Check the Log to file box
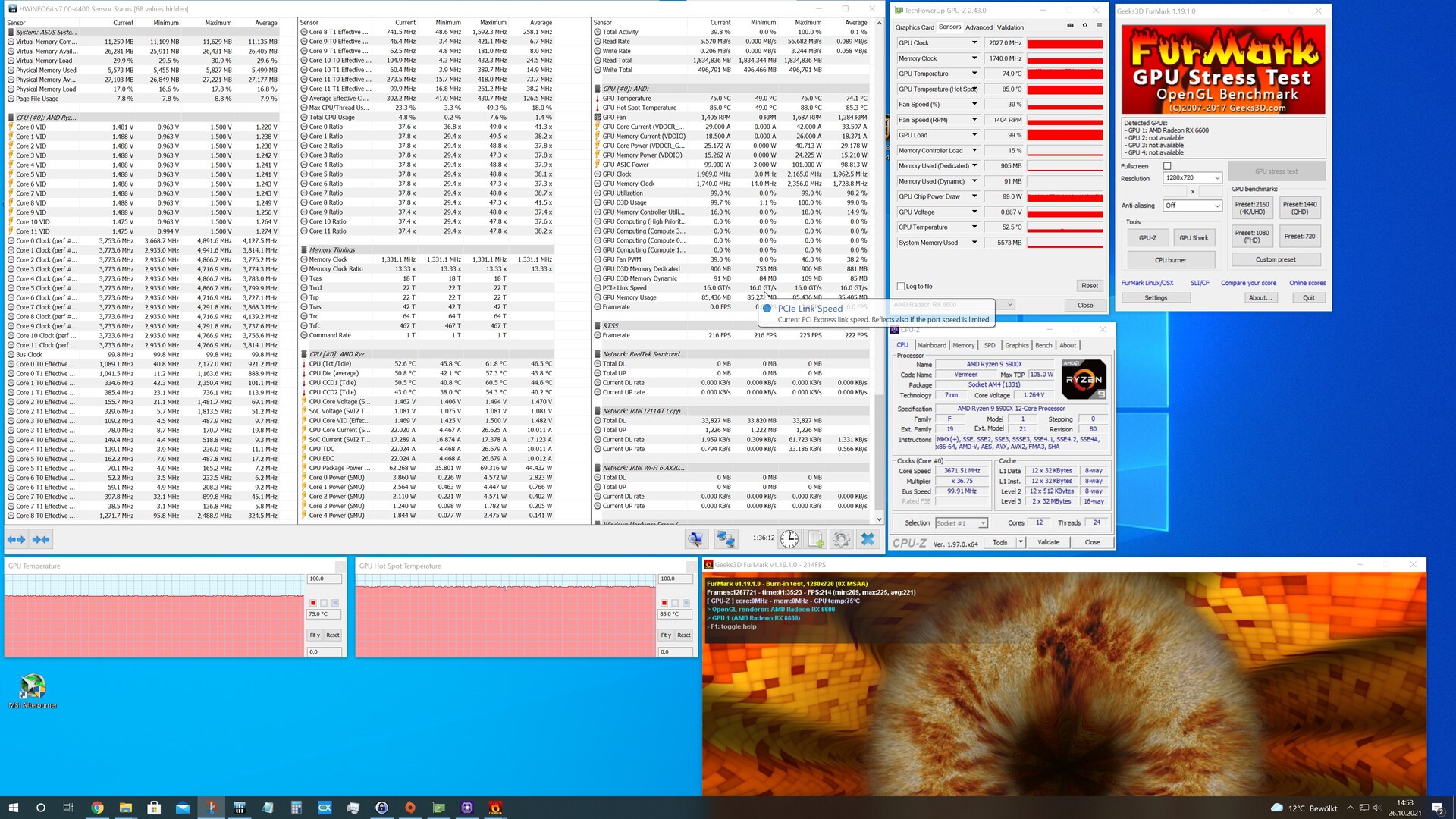The height and width of the screenshot is (819, 1456). 901,287
